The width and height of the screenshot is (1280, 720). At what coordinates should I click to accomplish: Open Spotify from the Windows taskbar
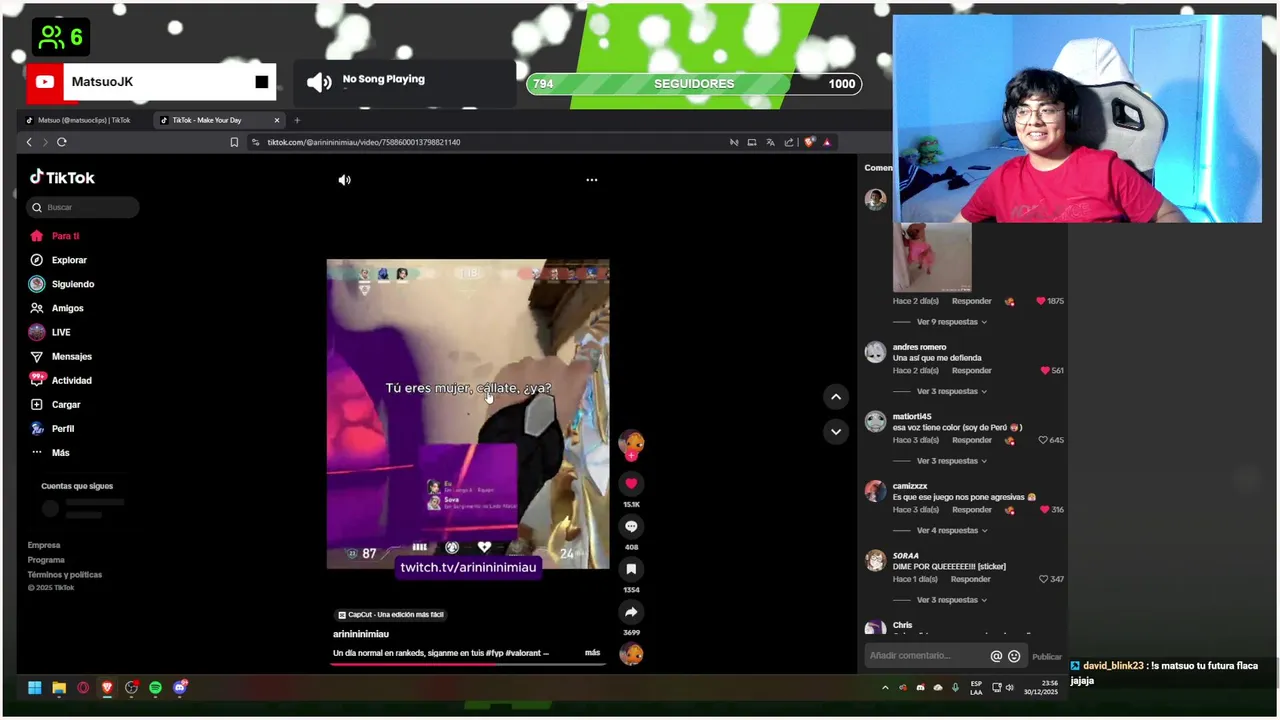pyautogui.click(x=155, y=688)
